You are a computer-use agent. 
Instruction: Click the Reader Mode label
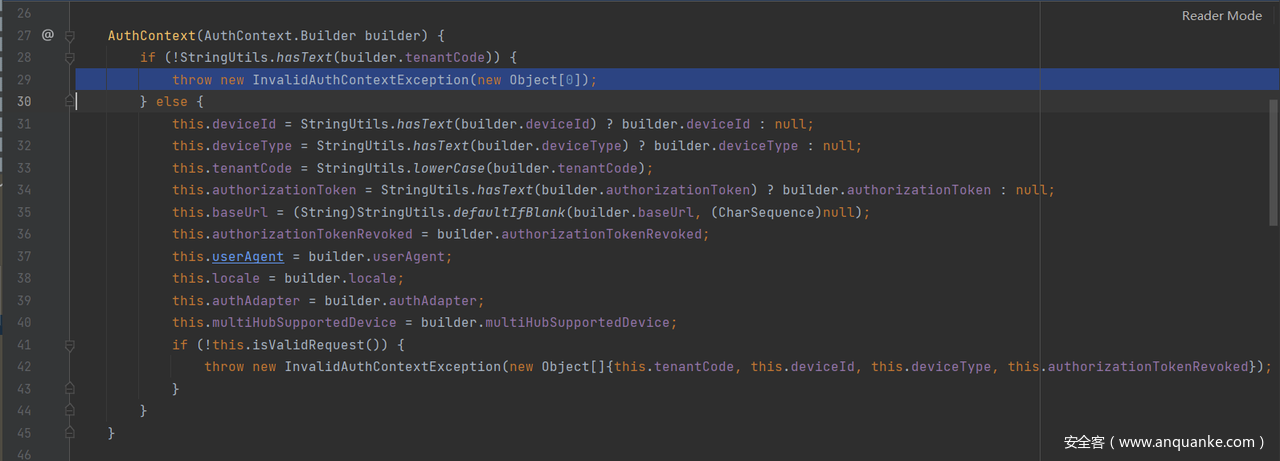(x=1221, y=16)
